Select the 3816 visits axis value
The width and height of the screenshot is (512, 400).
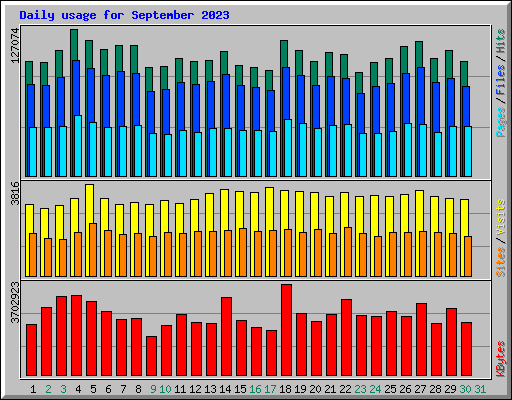[x=15, y=193]
